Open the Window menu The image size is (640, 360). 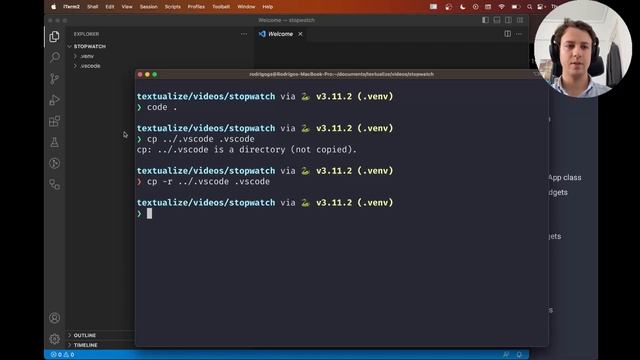click(246, 7)
